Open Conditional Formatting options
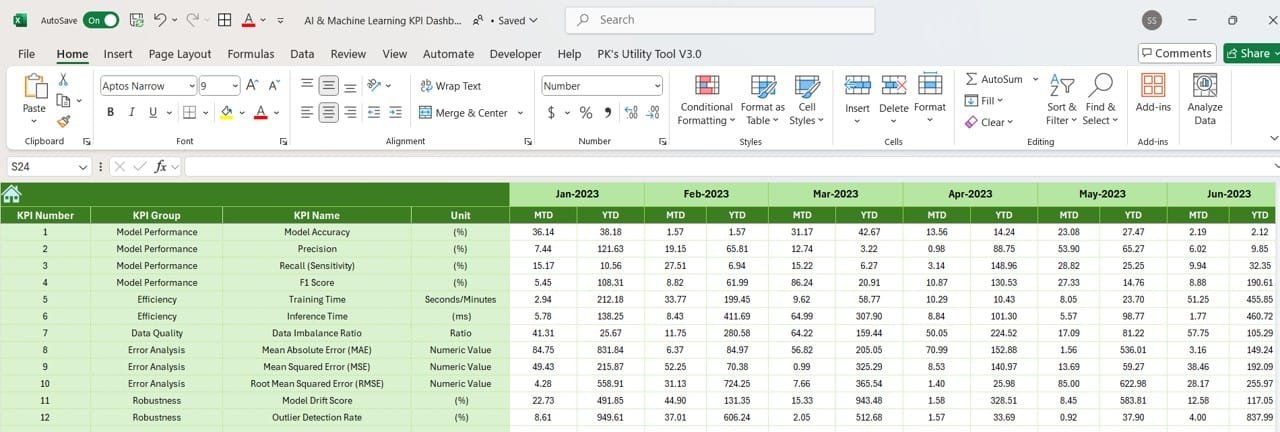 [x=706, y=100]
